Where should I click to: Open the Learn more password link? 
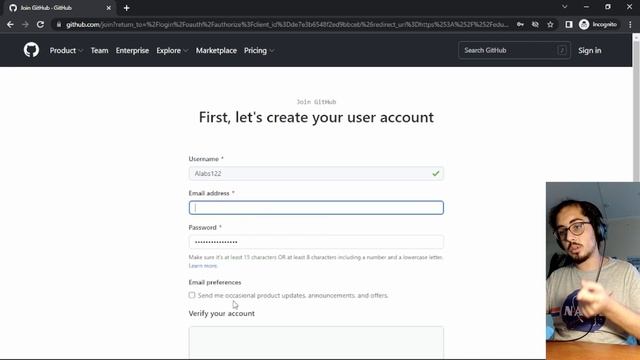[203, 266]
